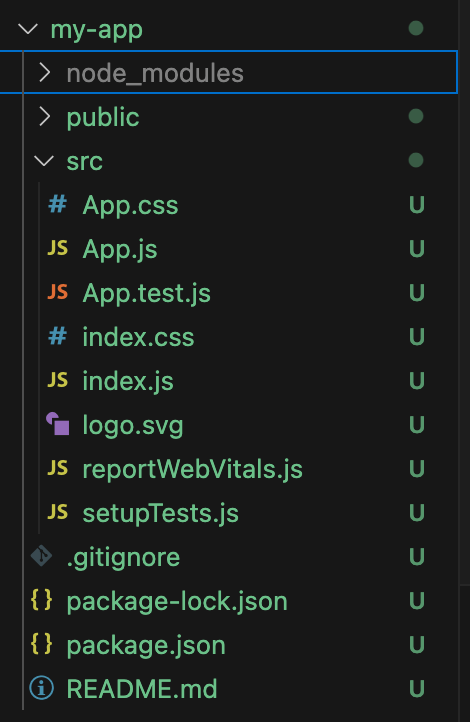
Task: Collapse the my-app root folder chevron
Action: coord(28,29)
